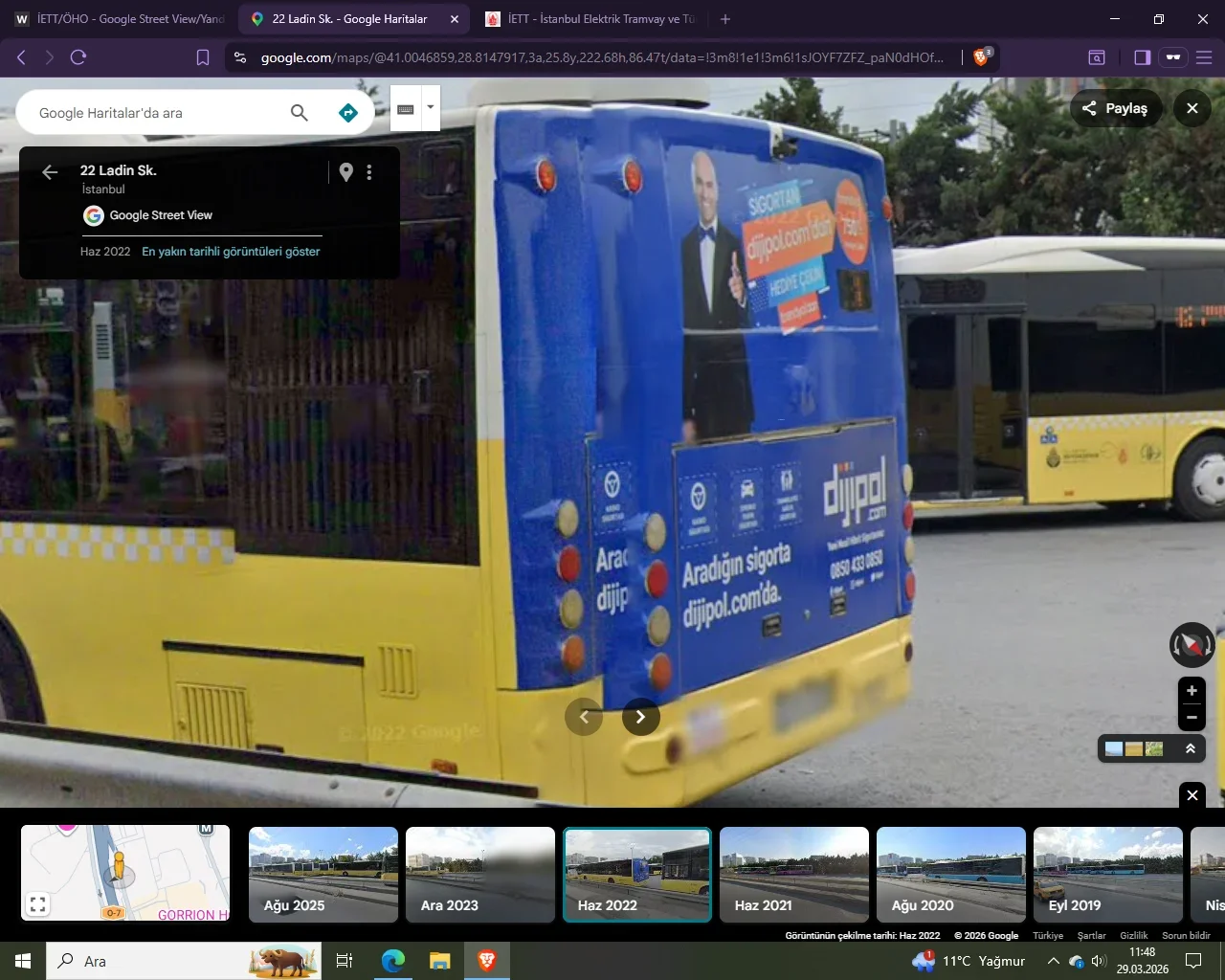Bookmark this page with bookmark icon
The height and width of the screenshot is (980, 1225).
[x=203, y=57]
